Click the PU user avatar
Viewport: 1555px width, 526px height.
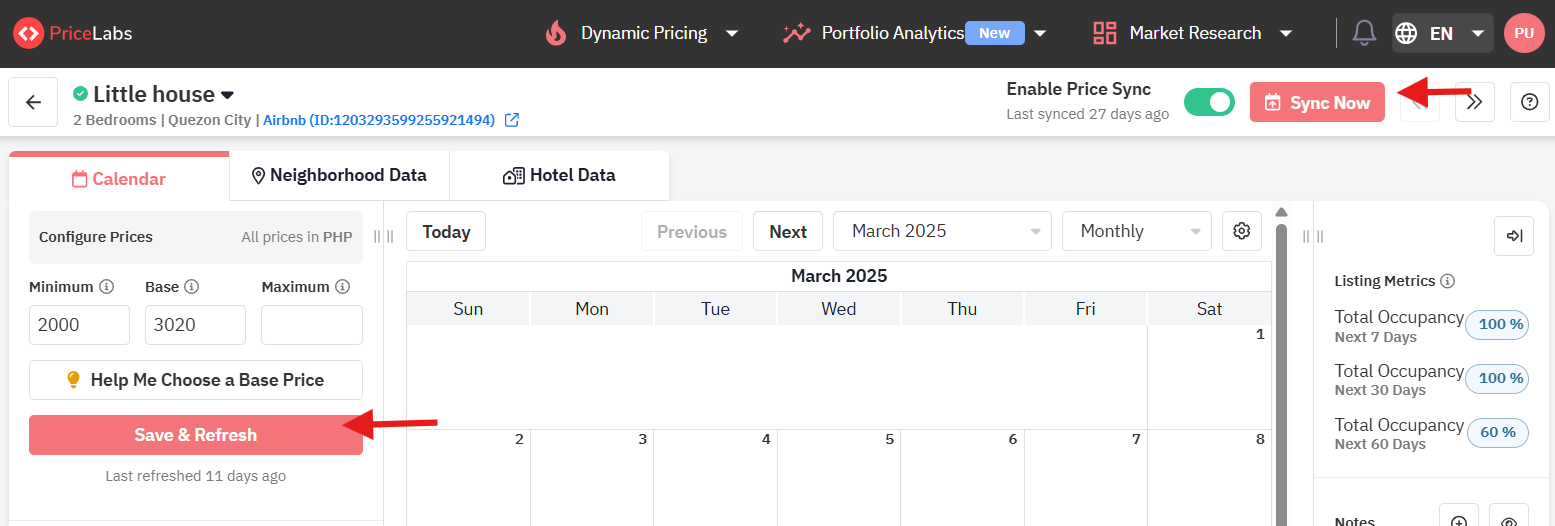tap(1524, 33)
